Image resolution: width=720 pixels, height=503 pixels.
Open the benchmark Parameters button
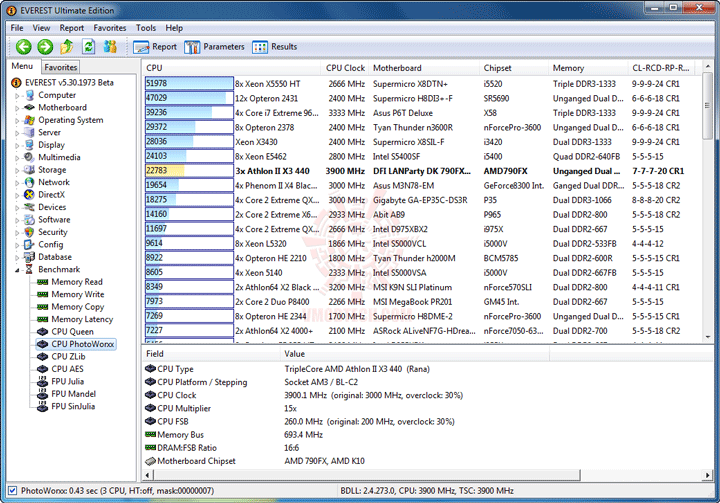(214, 47)
